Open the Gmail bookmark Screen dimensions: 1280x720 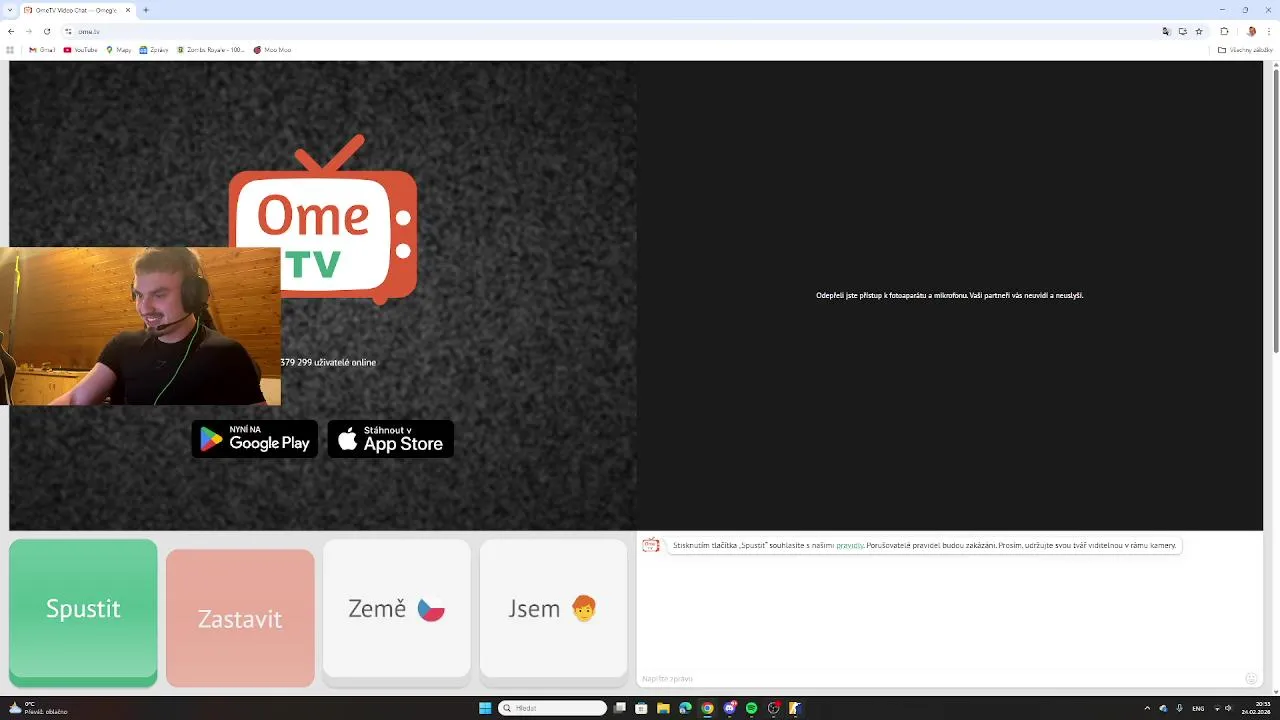42,49
